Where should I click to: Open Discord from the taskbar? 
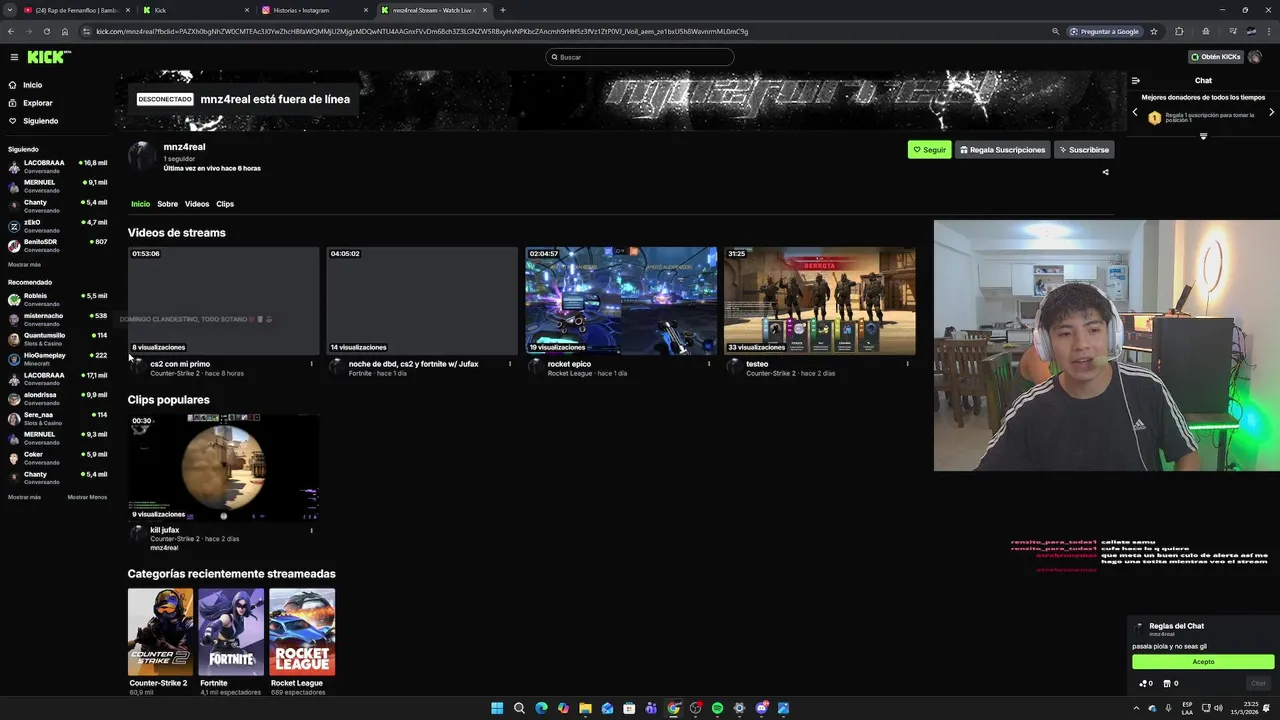click(761, 708)
